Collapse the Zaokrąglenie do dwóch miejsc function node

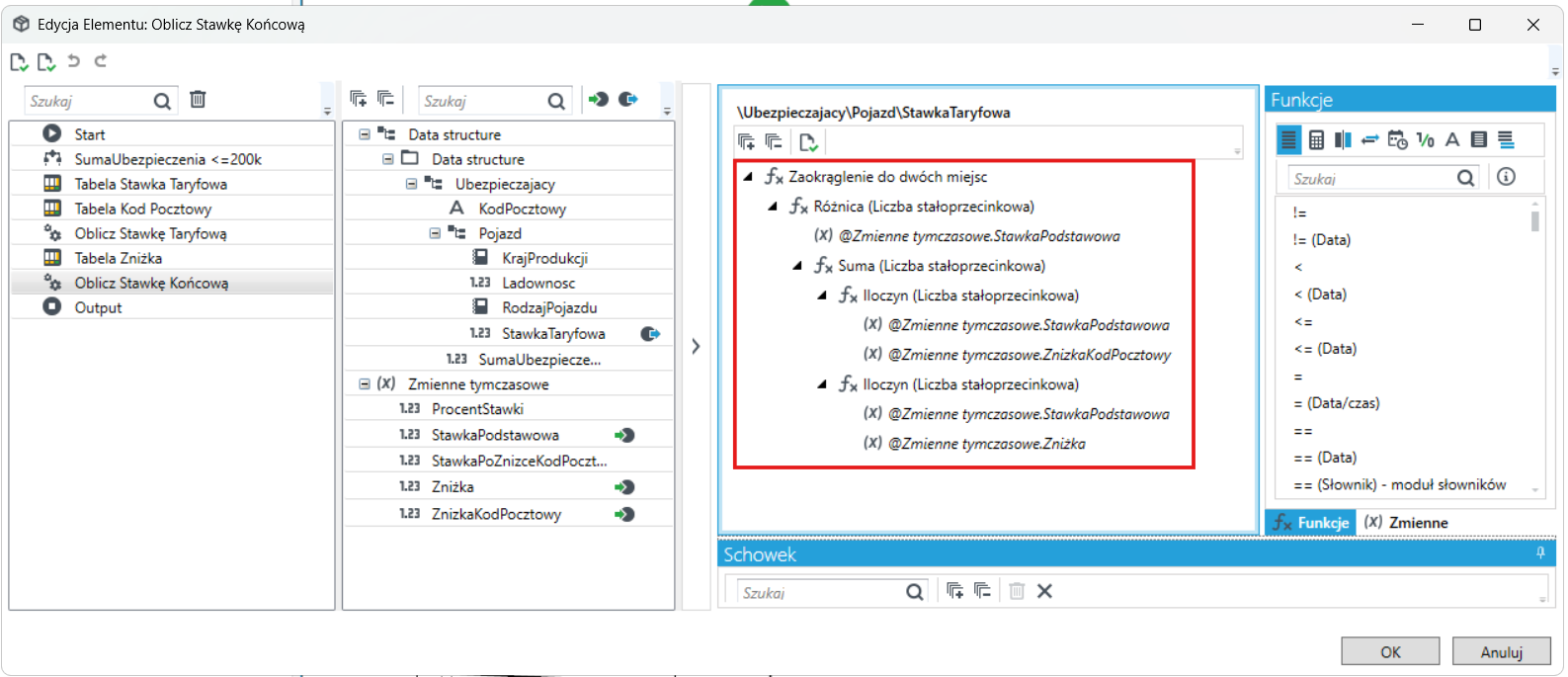click(x=748, y=177)
